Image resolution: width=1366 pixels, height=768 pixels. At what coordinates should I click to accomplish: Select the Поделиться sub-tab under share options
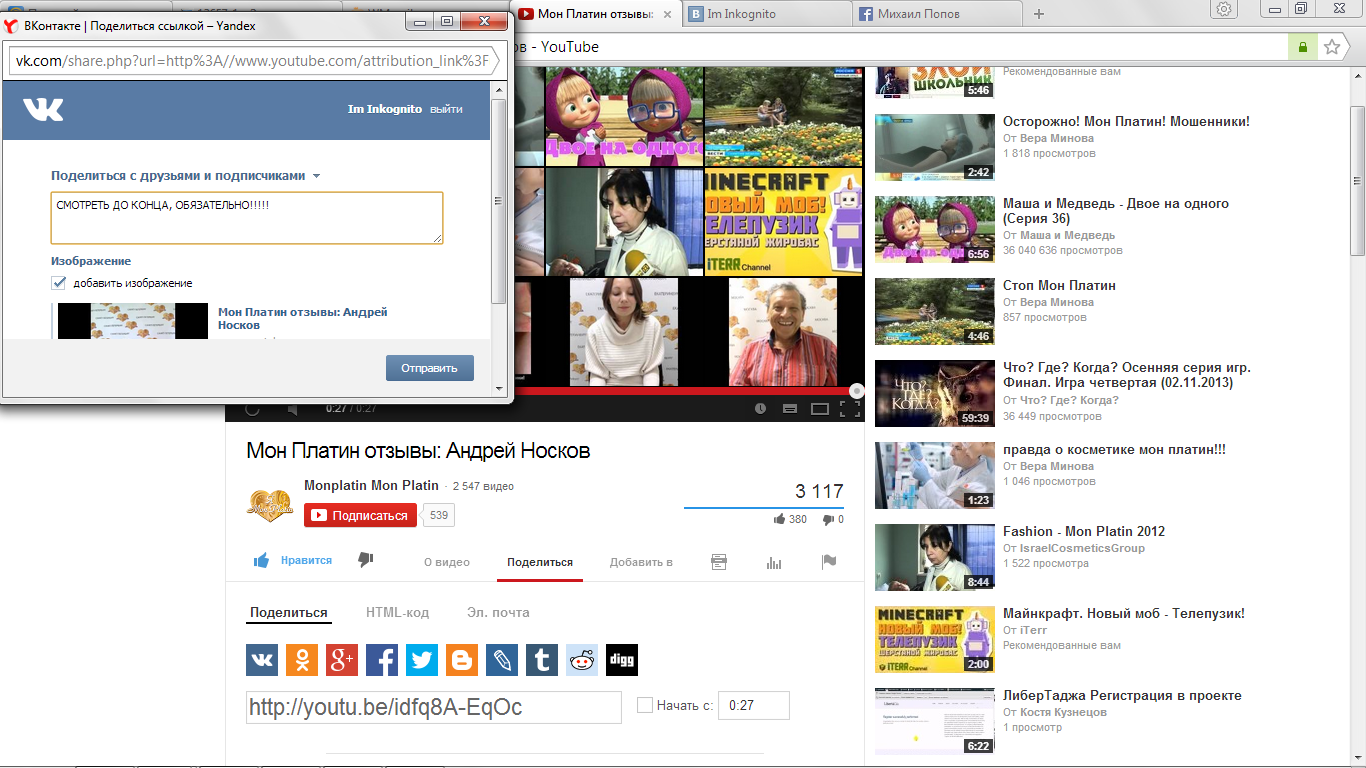(x=289, y=612)
